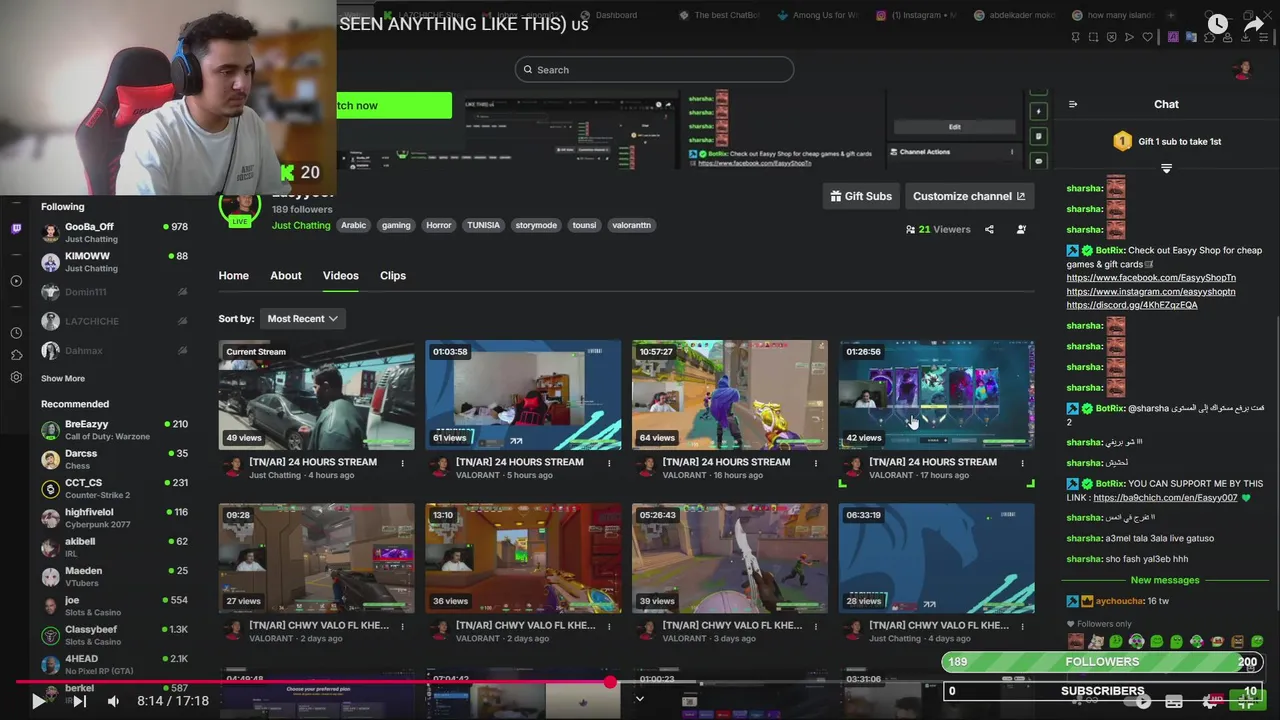Viewport: 1280px width, 720px height.
Task: Click the green Watch now button
Action: tap(394, 105)
